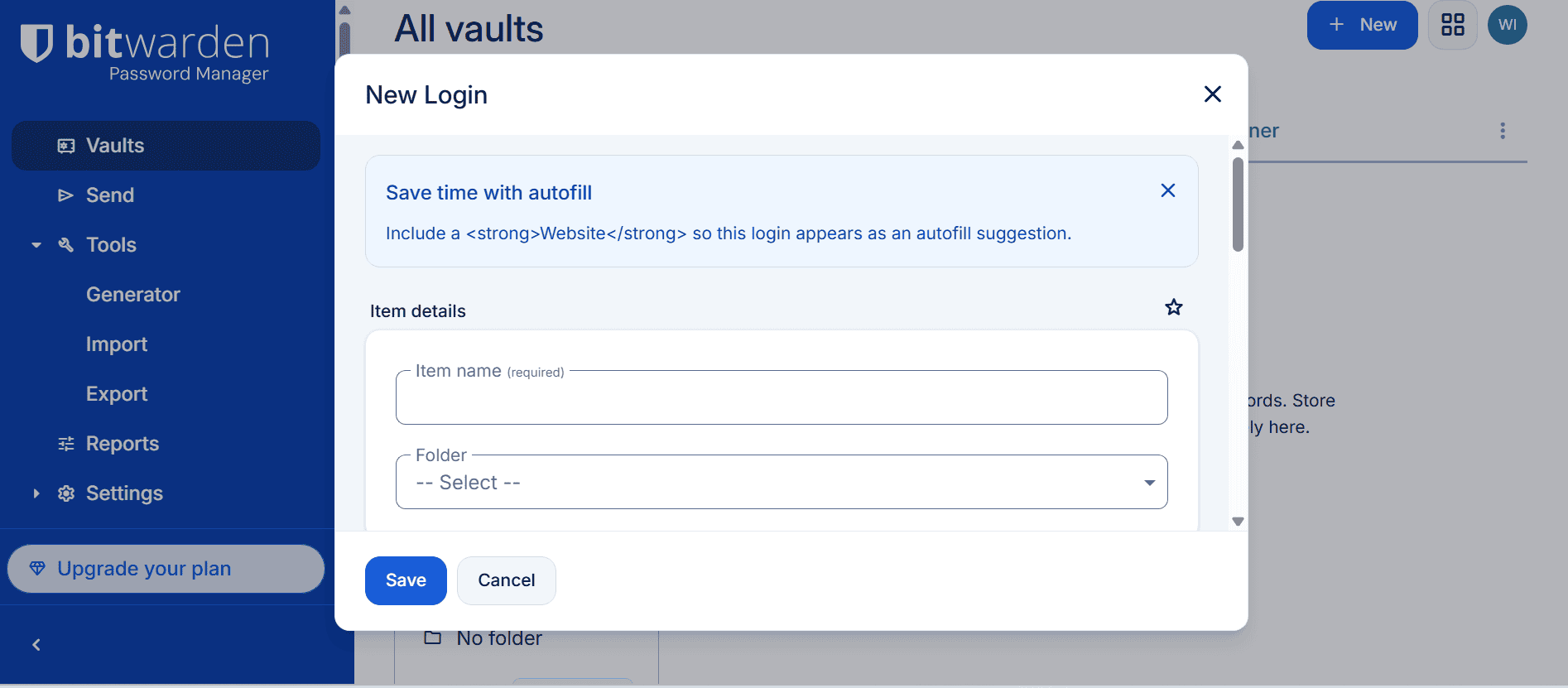
Task: Click the Item name input field
Action: (782, 397)
